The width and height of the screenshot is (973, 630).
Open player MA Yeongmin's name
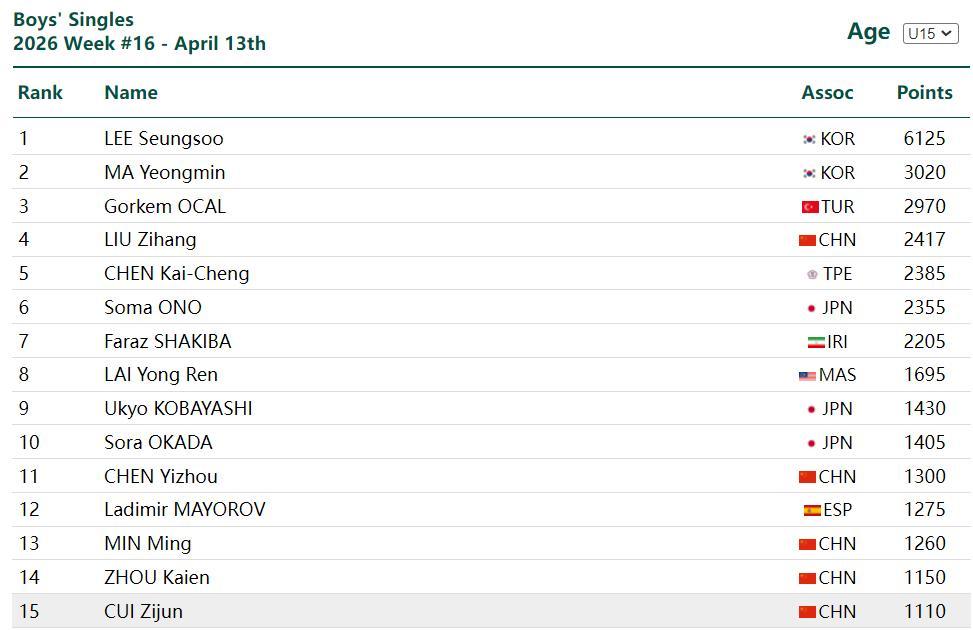click(164, 173)
